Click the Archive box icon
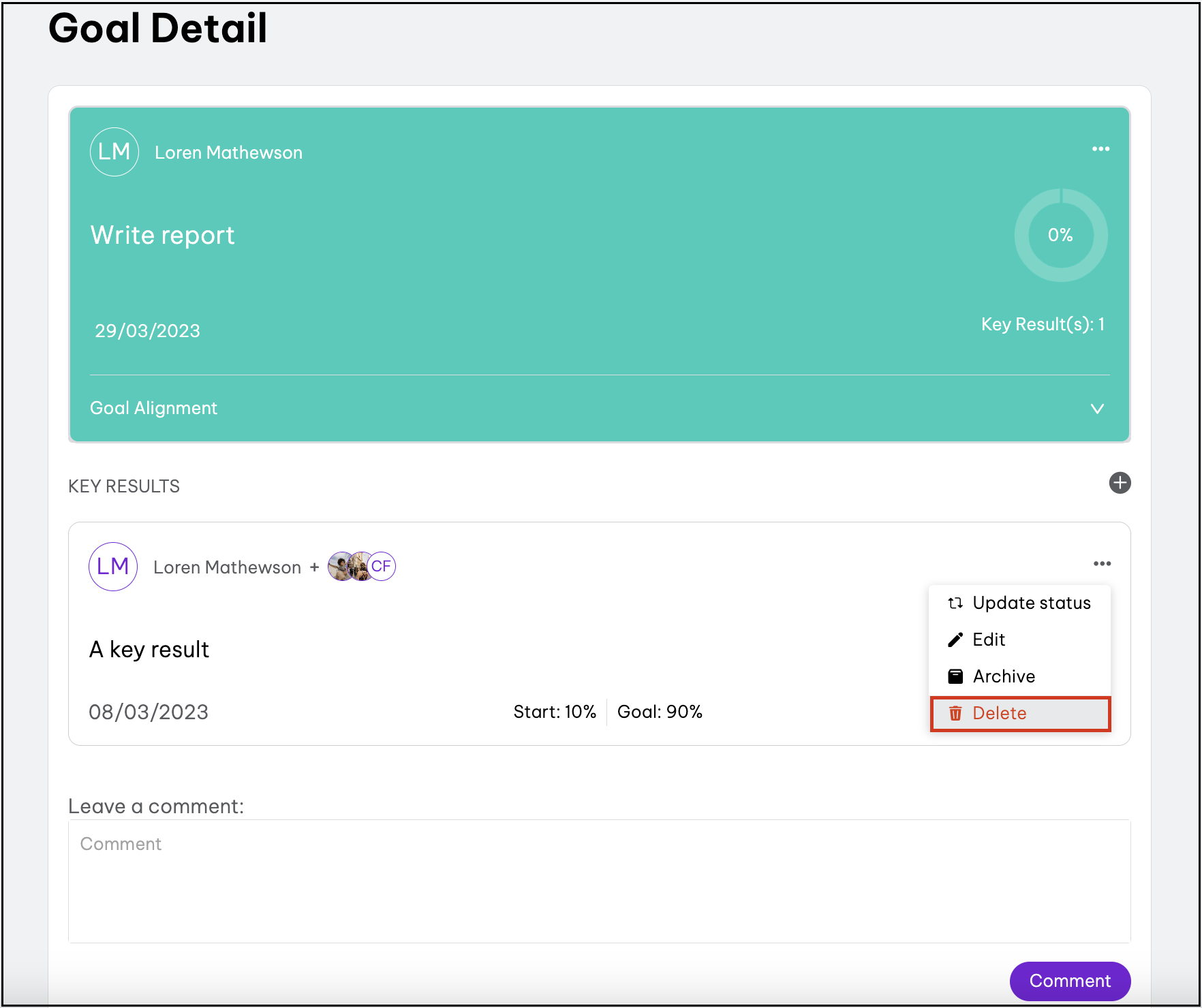This screenshot has width=1202, height=1008. pyautogui.click(x=955, y=677)
